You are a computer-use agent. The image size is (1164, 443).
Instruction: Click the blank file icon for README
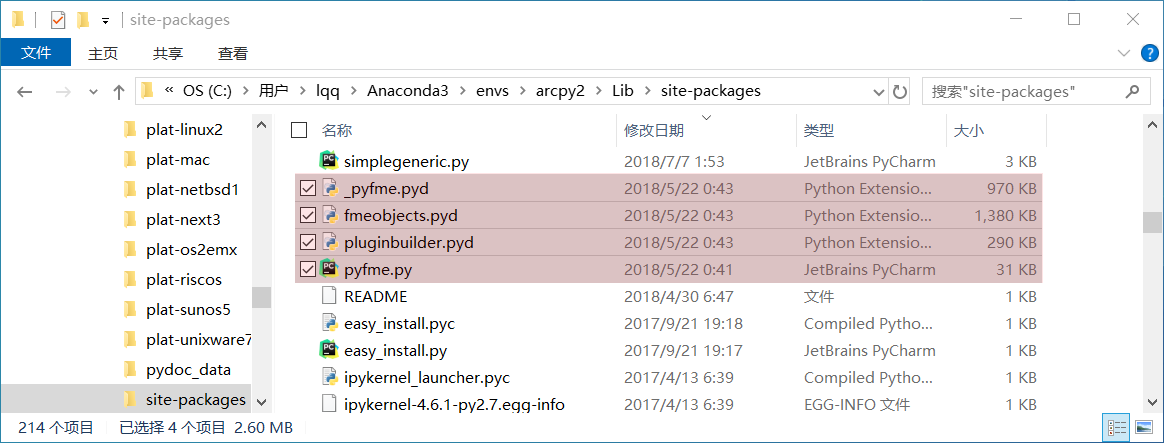tap(329, 297)
